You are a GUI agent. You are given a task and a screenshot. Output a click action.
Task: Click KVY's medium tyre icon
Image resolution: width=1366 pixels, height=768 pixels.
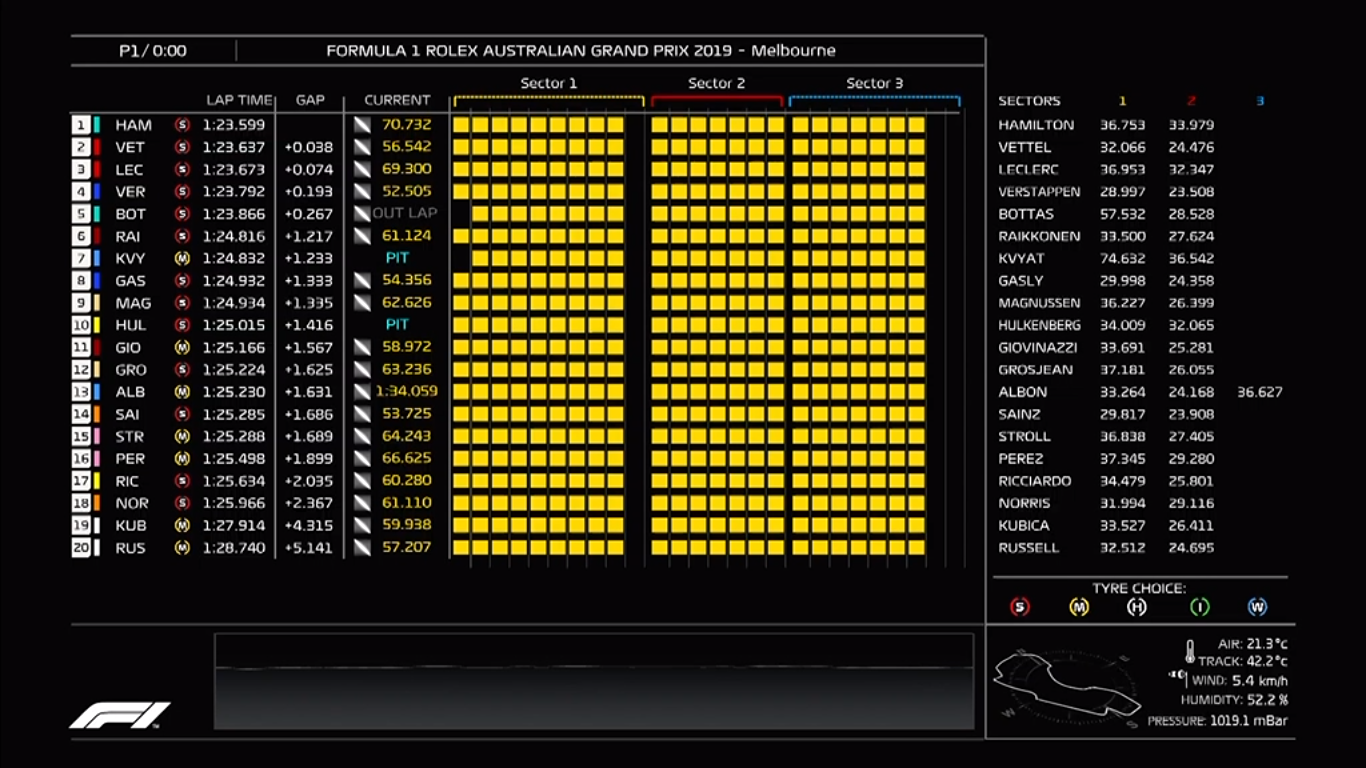tap(182, 258)
